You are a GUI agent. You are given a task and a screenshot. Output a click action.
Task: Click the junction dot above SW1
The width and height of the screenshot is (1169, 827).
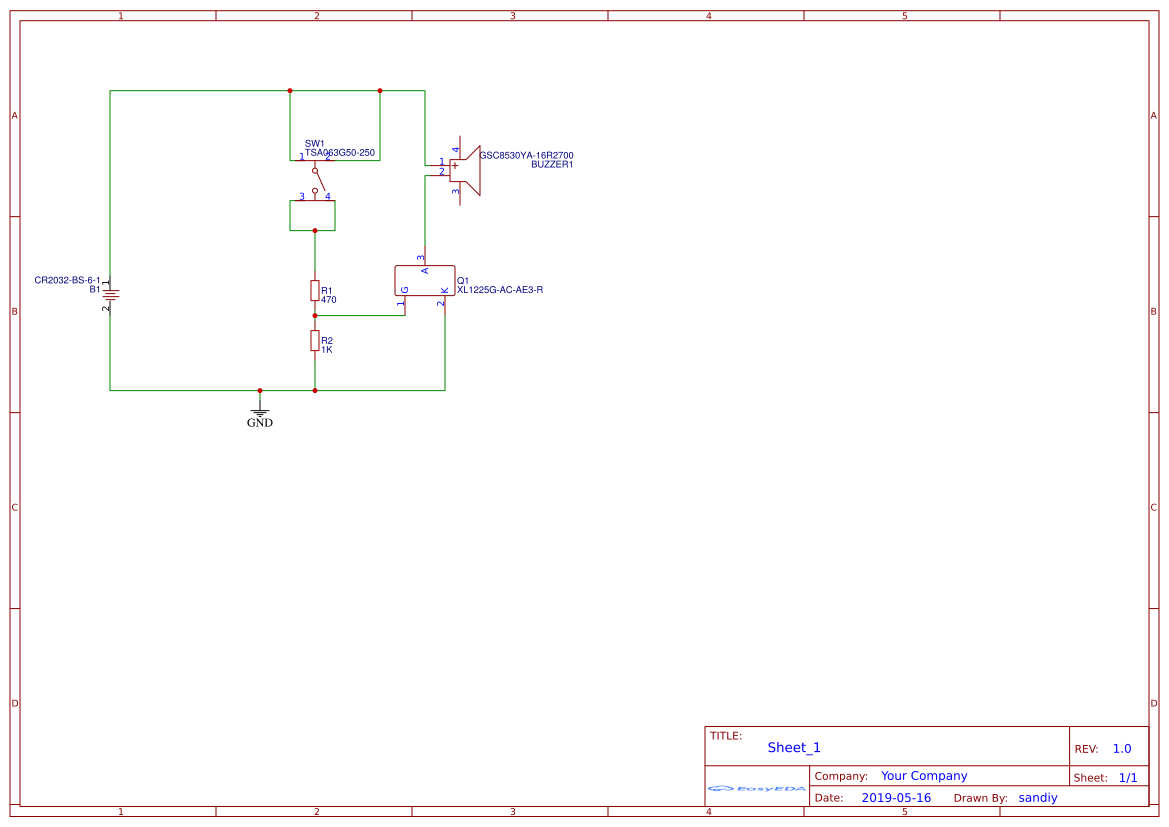click(x=290, y=90)
